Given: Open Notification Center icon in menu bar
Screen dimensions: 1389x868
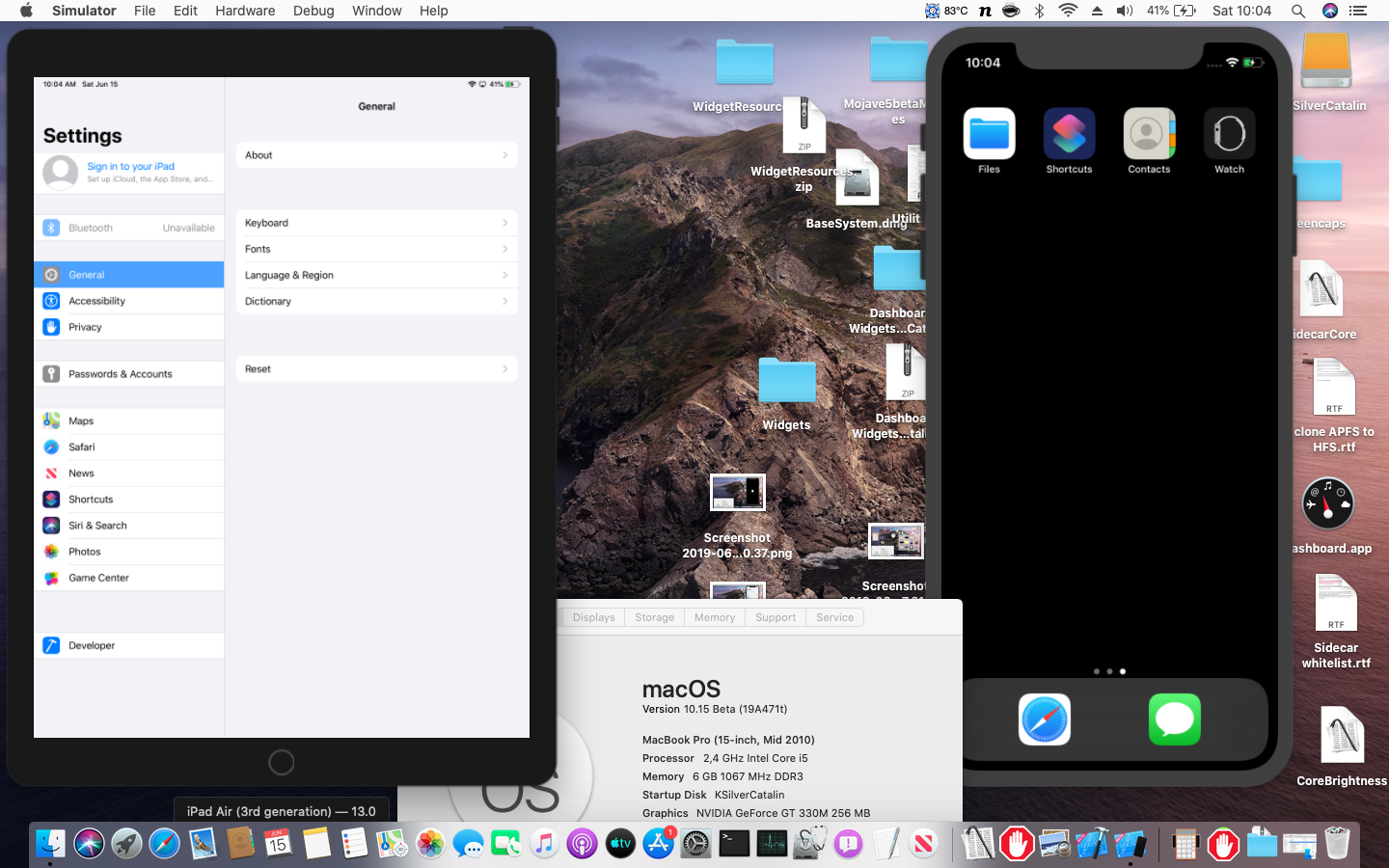Looking at the screenshot, I should 1358,11.
